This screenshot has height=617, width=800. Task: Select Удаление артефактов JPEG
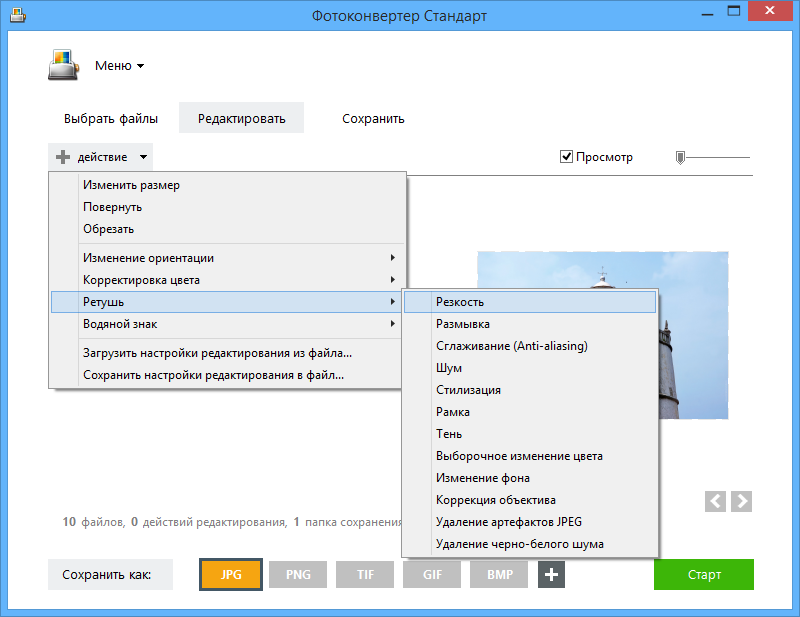pos(530,522)
